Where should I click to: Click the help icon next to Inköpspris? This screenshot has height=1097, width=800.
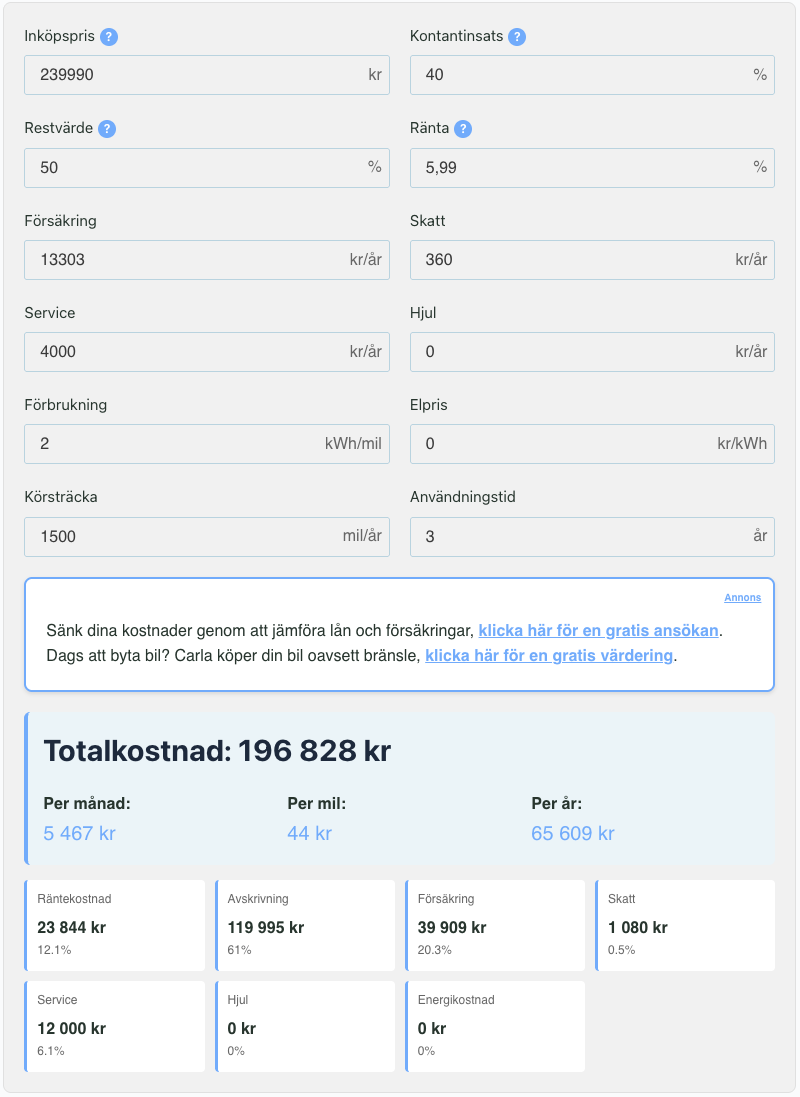pos(109,37)
